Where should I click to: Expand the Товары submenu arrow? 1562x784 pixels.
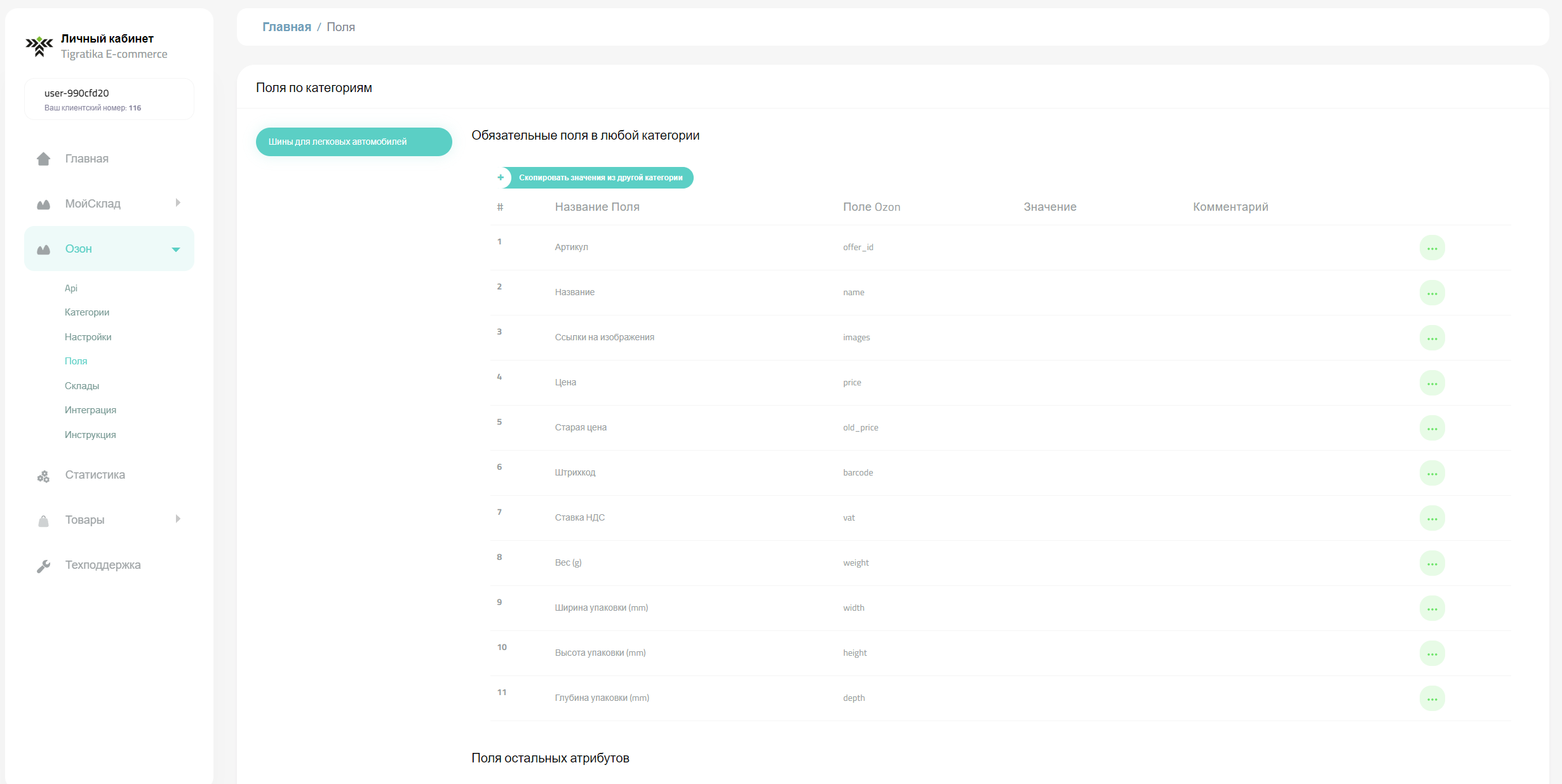click(178, 519)
